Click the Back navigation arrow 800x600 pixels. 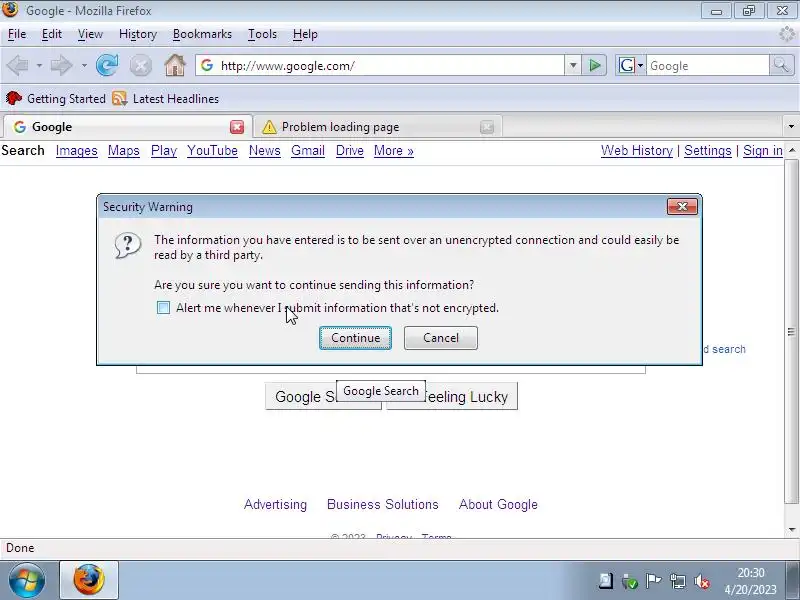tap(18, 65)
